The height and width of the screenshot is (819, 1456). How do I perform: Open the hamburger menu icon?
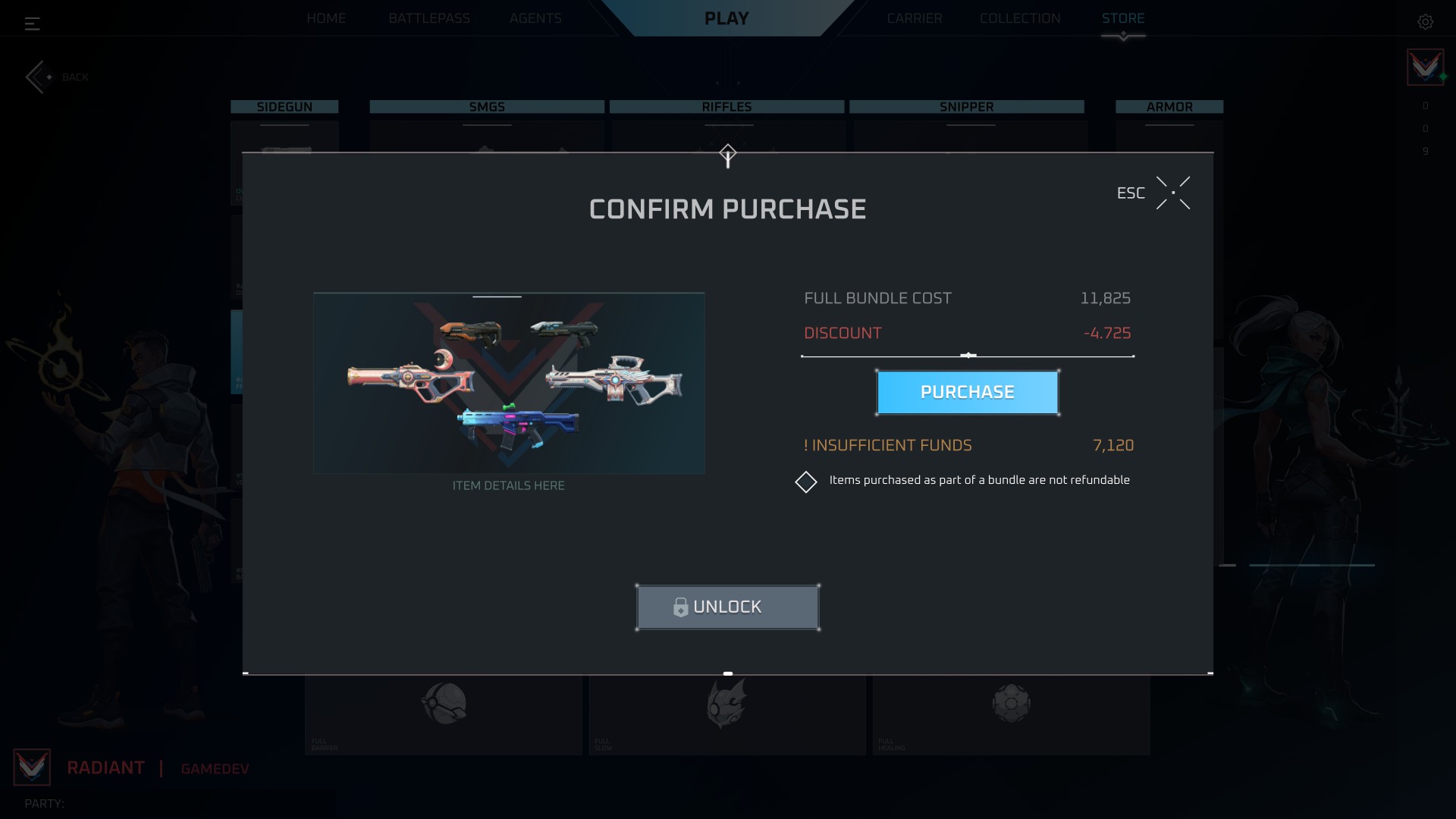(32, 24)
